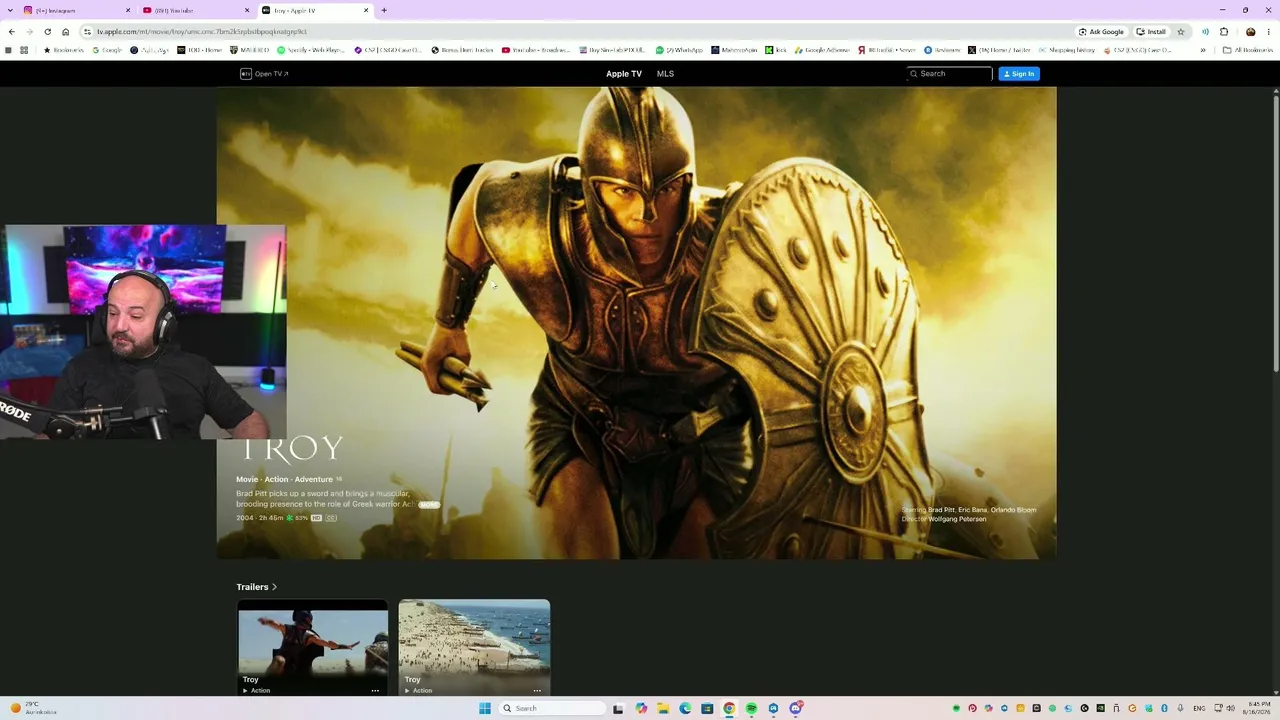
Task: Open the weather widget on the taskbar
Action: (33, 708)
